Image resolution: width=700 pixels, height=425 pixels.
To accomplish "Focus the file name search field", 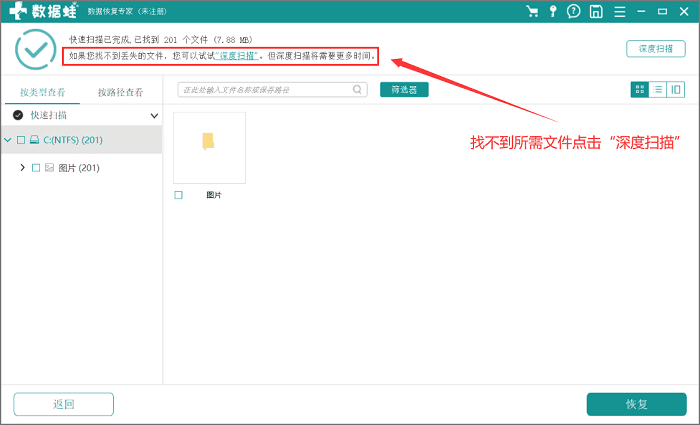I will pyautogui.click(x=272, y=90).
